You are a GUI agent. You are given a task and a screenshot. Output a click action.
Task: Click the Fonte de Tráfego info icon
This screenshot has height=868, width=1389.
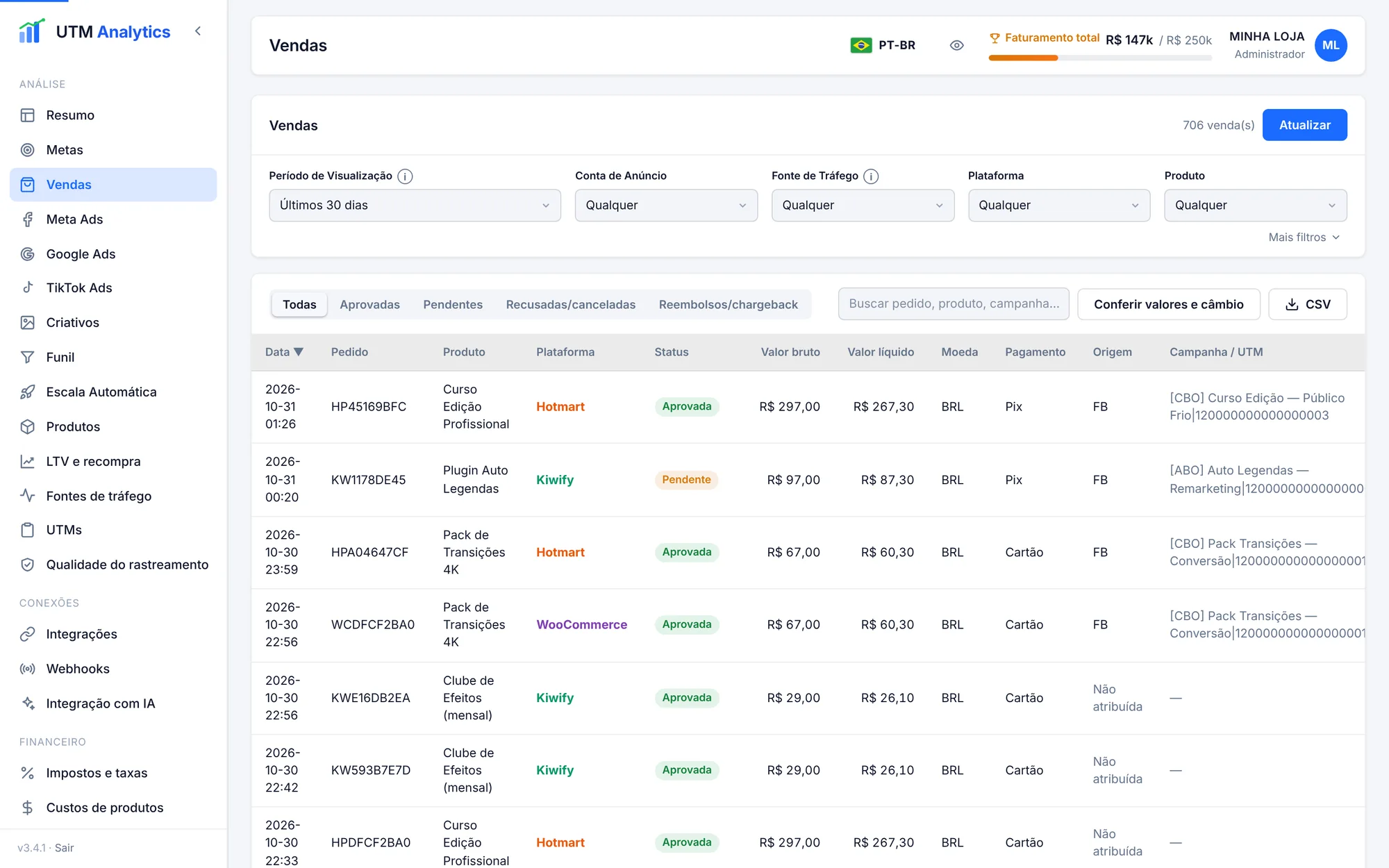coord(871,176)
